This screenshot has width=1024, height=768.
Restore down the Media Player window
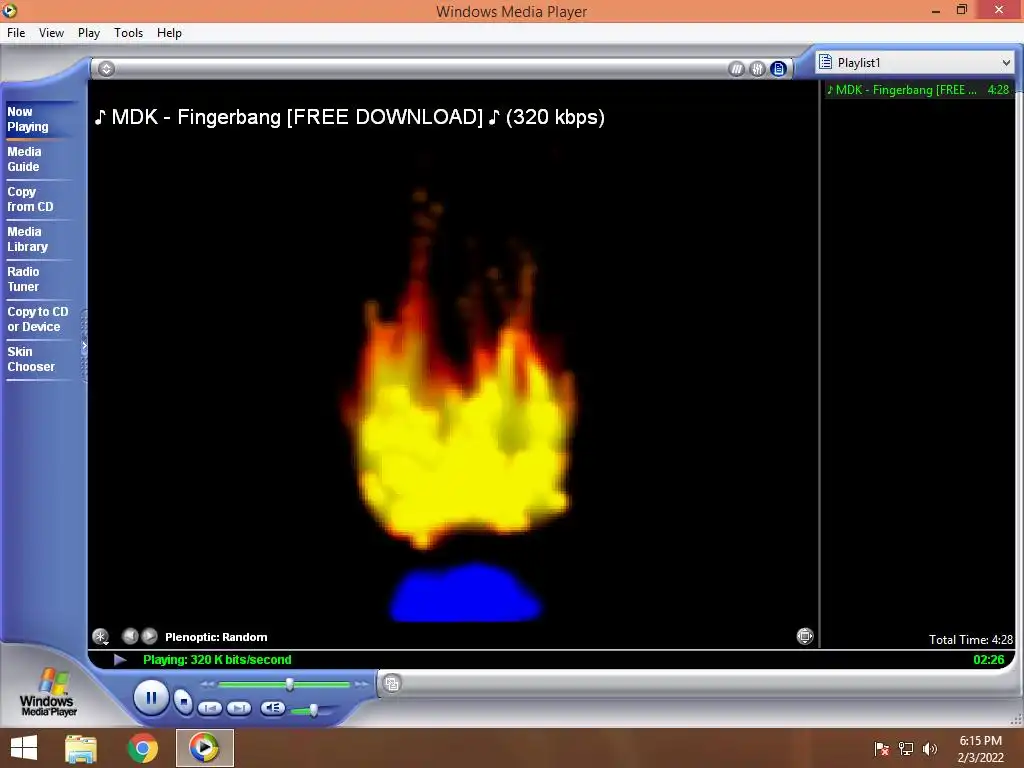coord(961,10)
